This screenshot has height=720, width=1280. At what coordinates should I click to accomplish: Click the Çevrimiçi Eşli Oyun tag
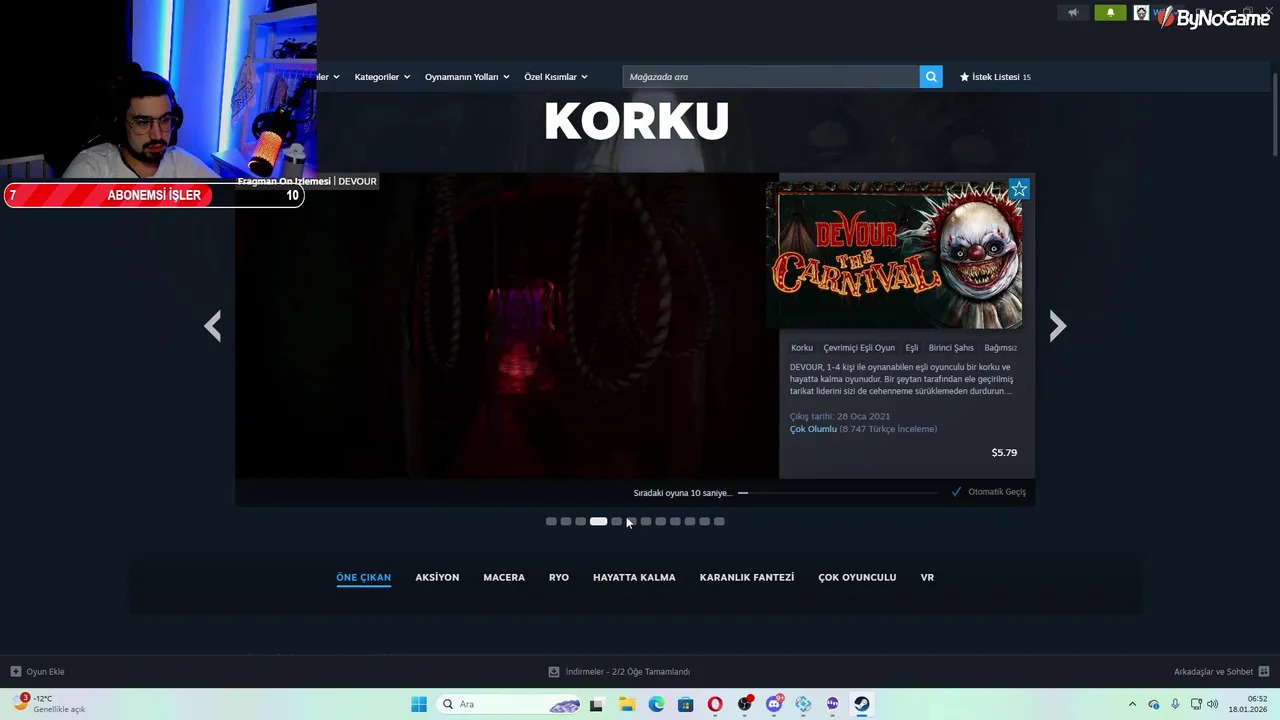pyautogui.click(x=859, y=348)
